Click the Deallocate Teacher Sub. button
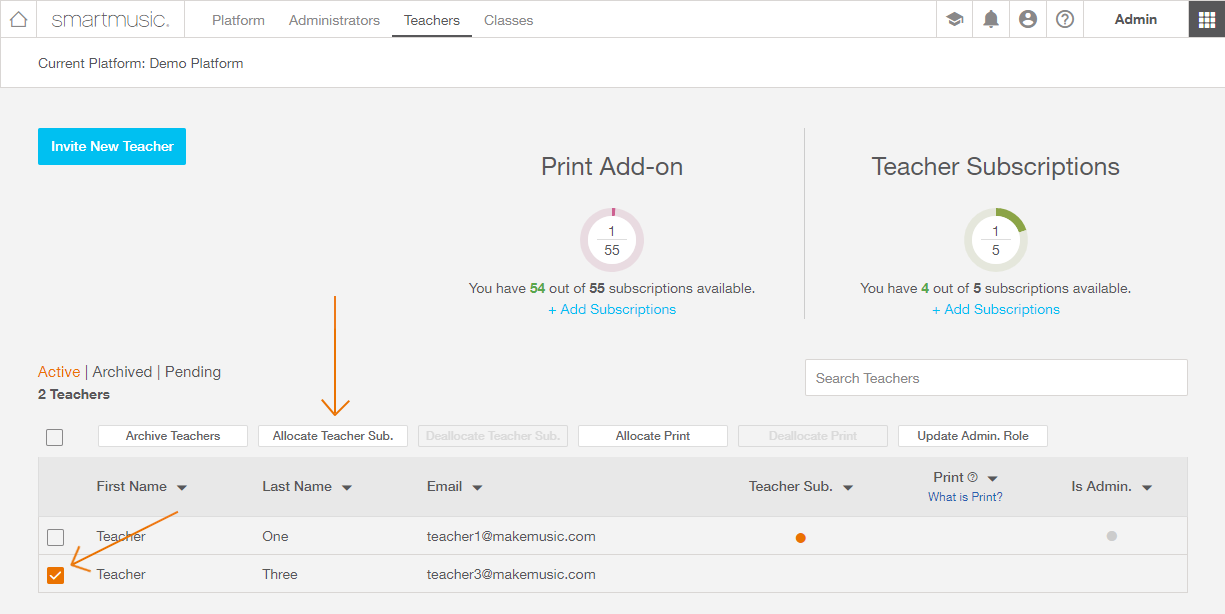 [493, 436]
